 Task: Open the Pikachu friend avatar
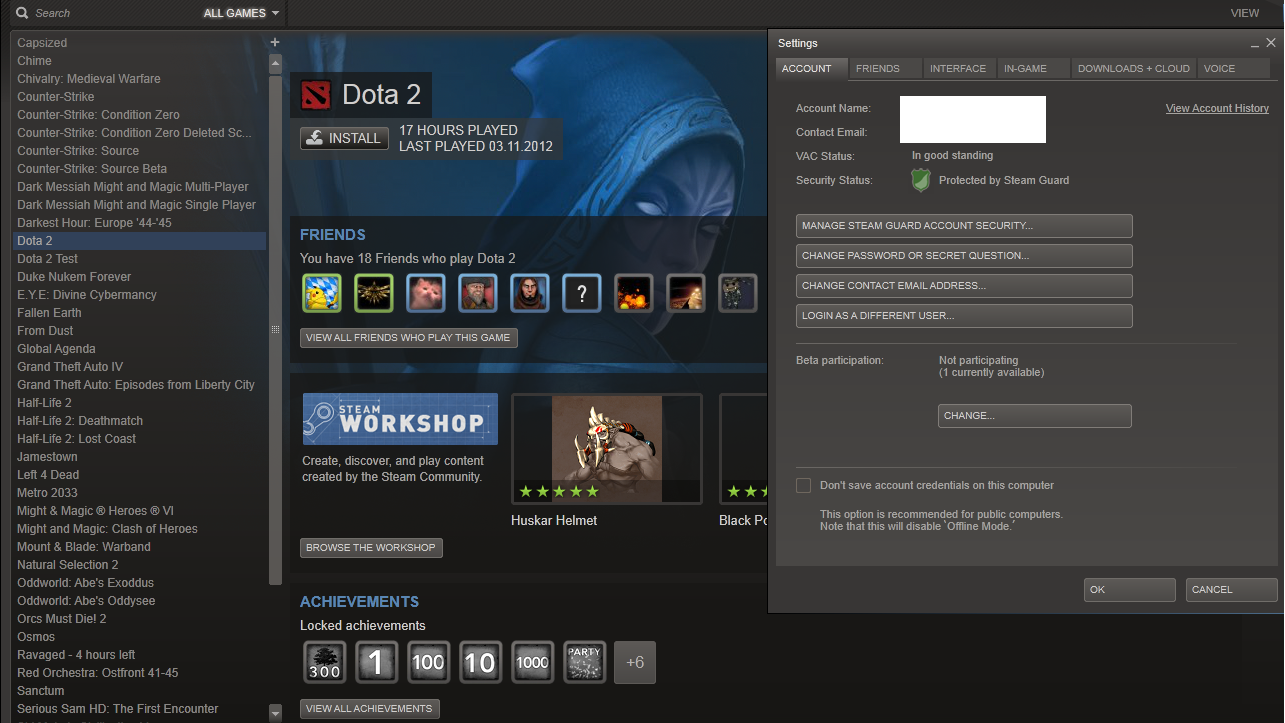pyautogui.click(x=321, y=294)
